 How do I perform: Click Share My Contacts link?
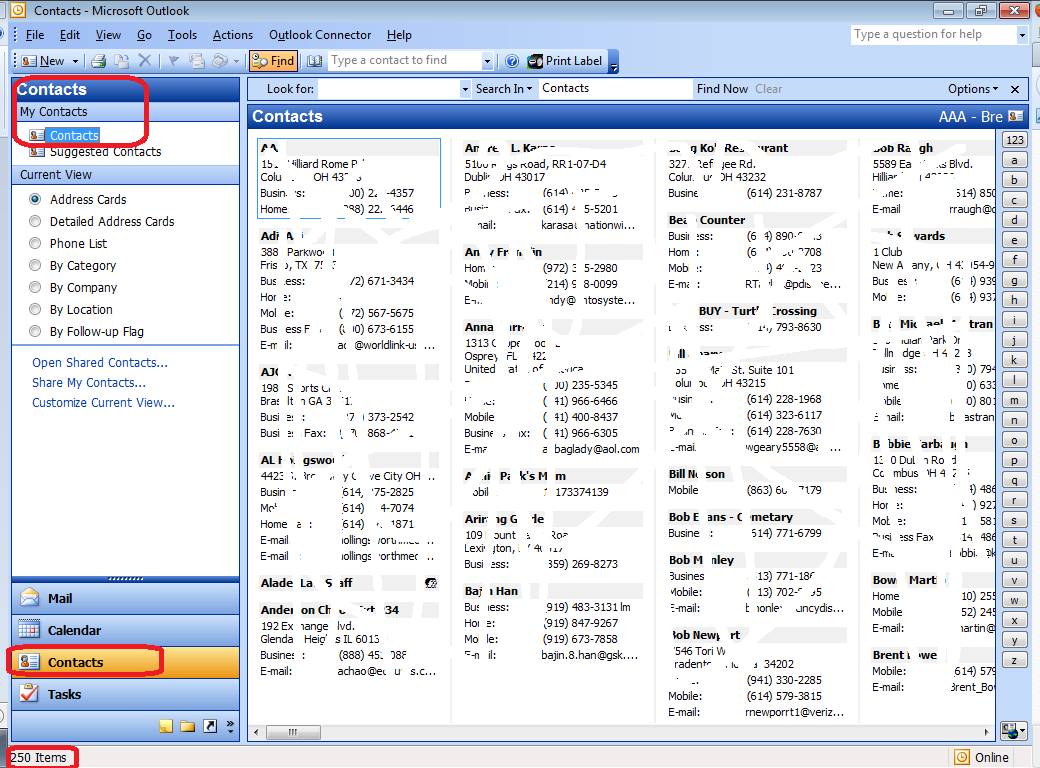coord(89,383)
